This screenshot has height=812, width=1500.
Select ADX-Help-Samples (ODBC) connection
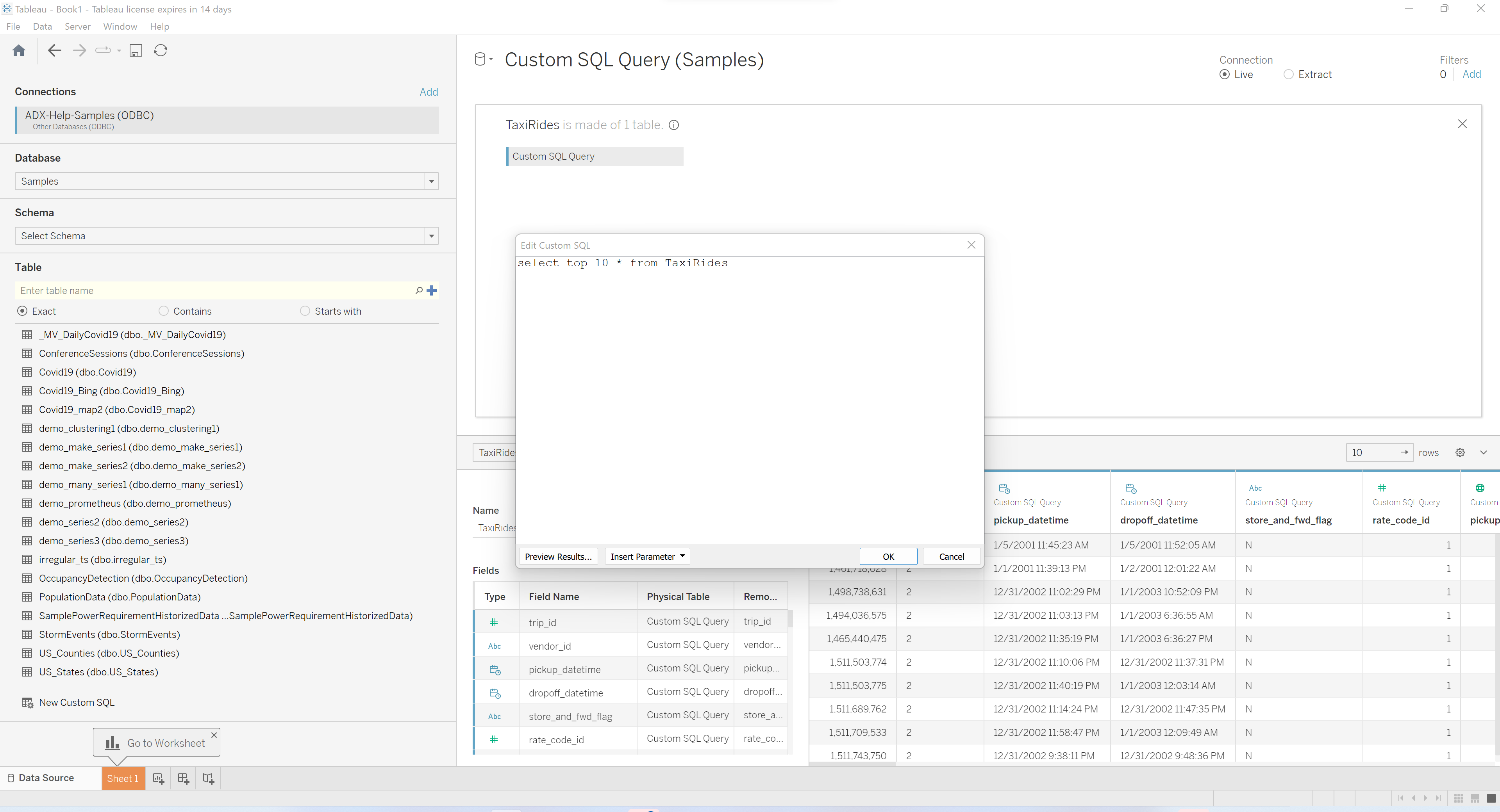pos(227,120)
